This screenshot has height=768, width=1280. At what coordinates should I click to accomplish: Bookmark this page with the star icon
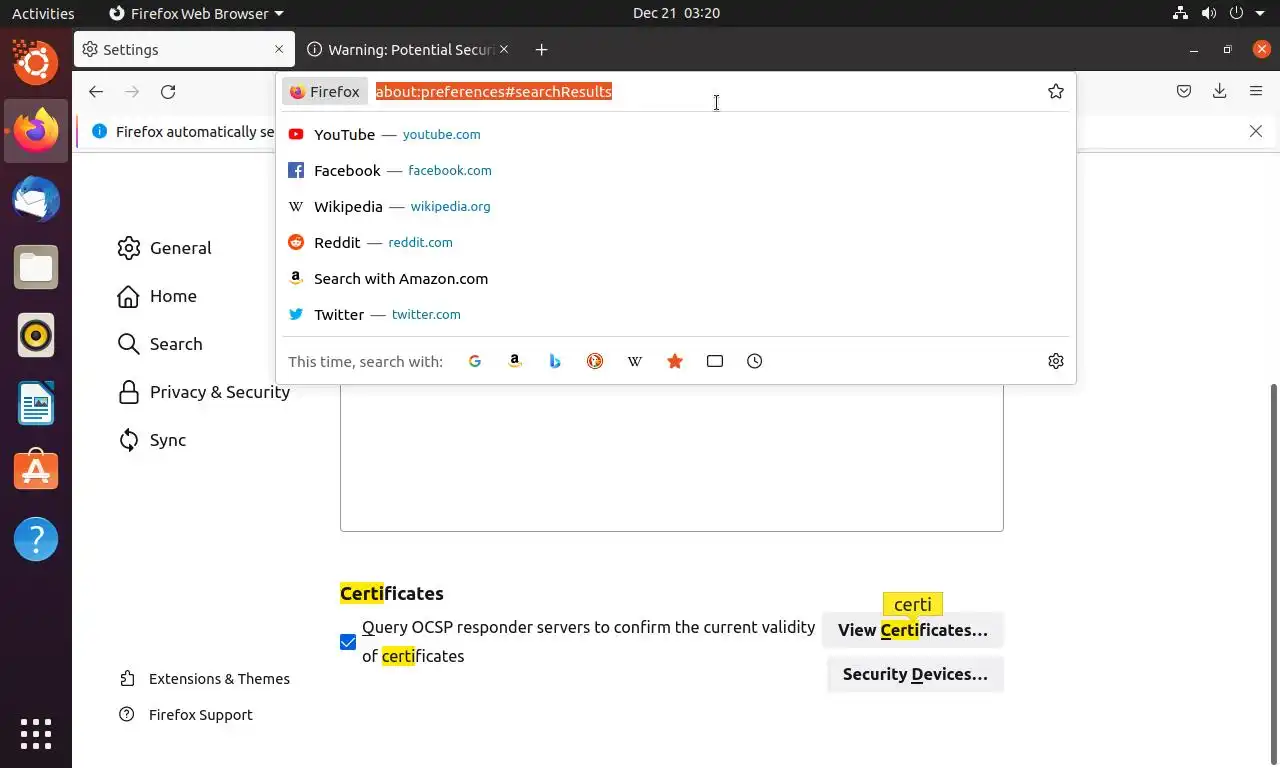(1056, 91)
